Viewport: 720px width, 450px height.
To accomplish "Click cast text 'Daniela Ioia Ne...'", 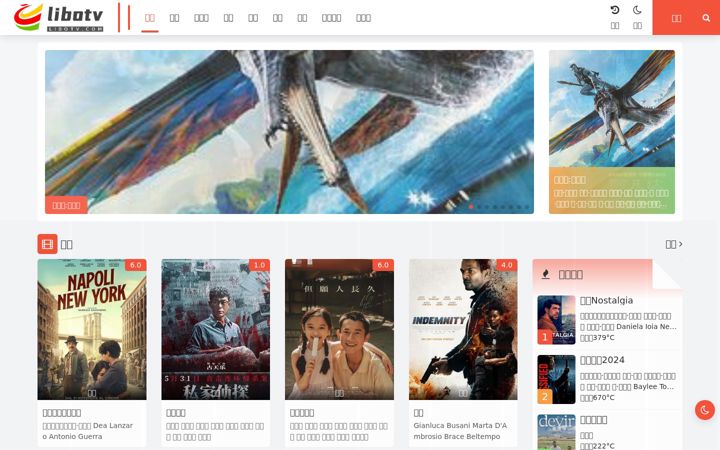I will coord(646,326).
